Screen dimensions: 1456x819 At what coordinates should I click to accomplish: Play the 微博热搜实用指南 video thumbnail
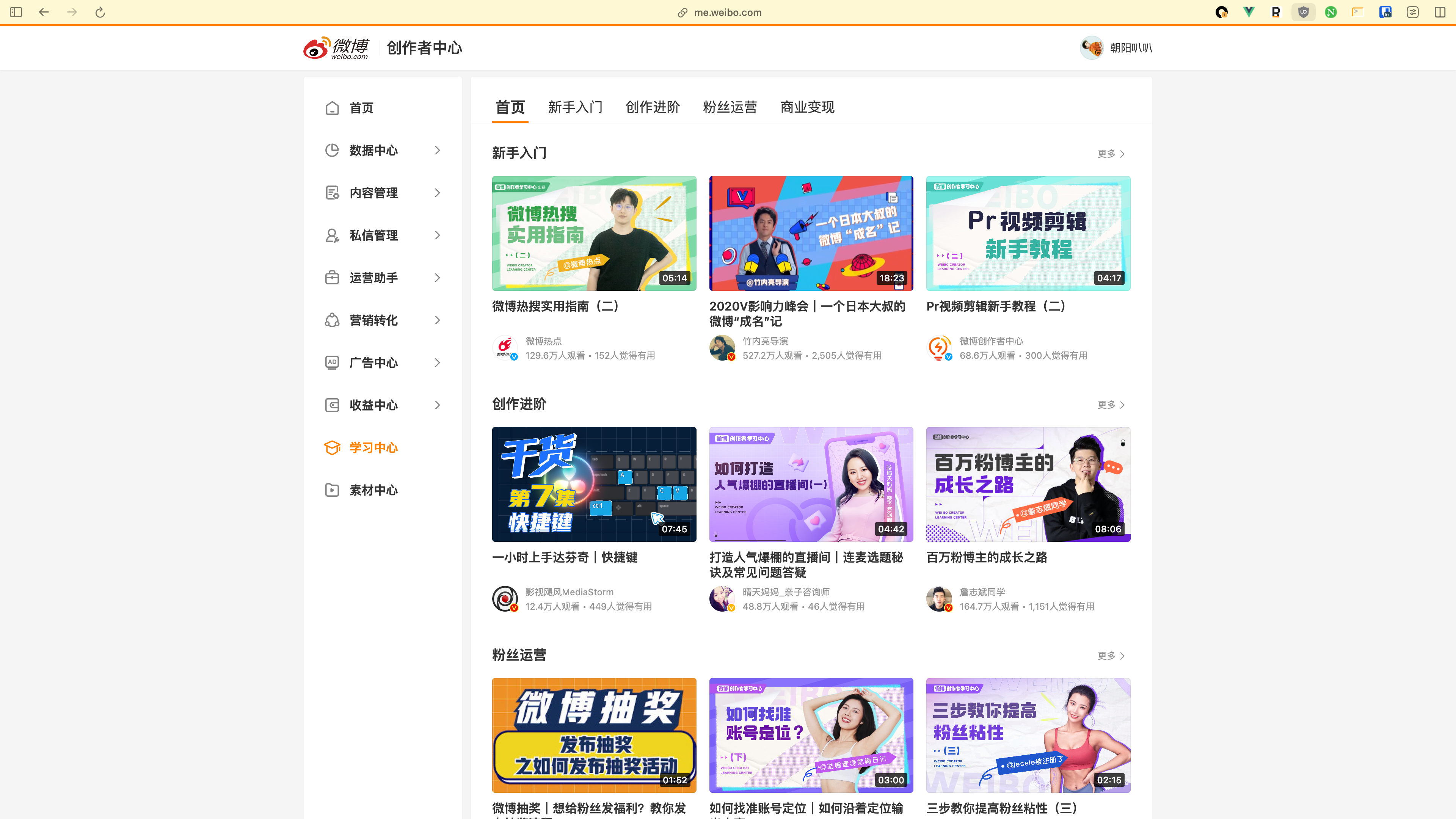coord(594,234)
